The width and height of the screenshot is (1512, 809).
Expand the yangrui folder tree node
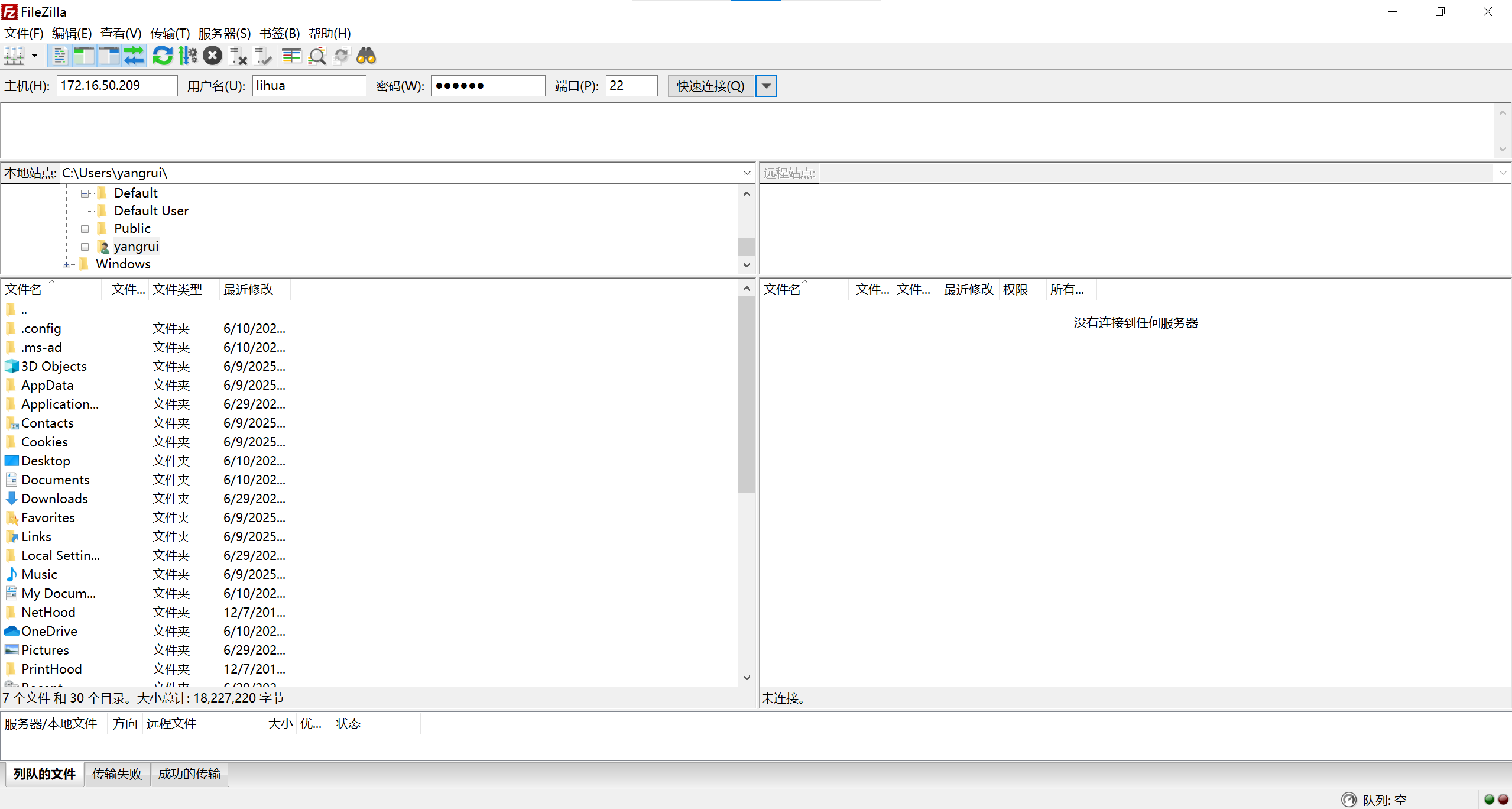(x=85, y=247)
